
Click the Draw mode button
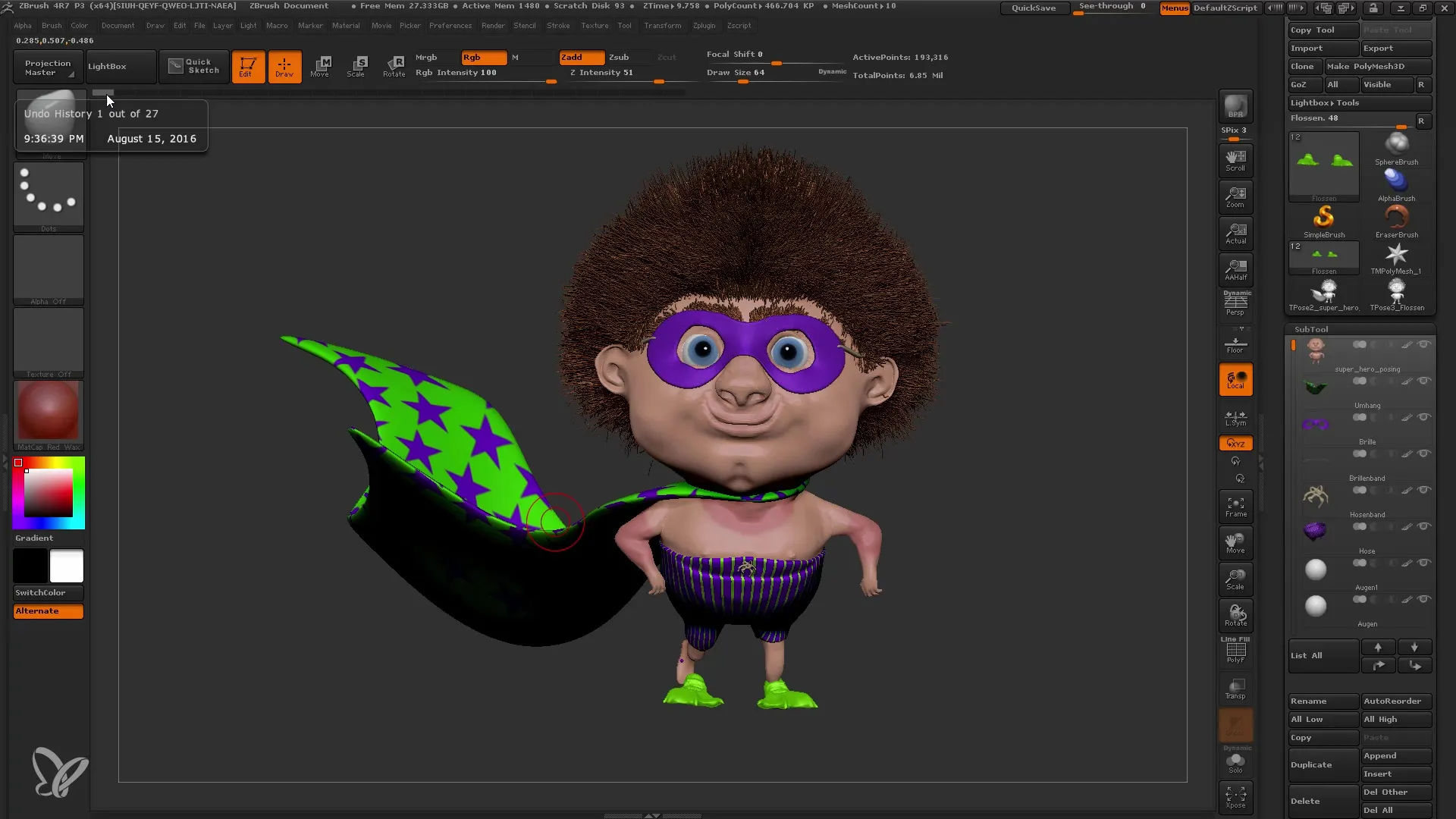coord(284,66)
